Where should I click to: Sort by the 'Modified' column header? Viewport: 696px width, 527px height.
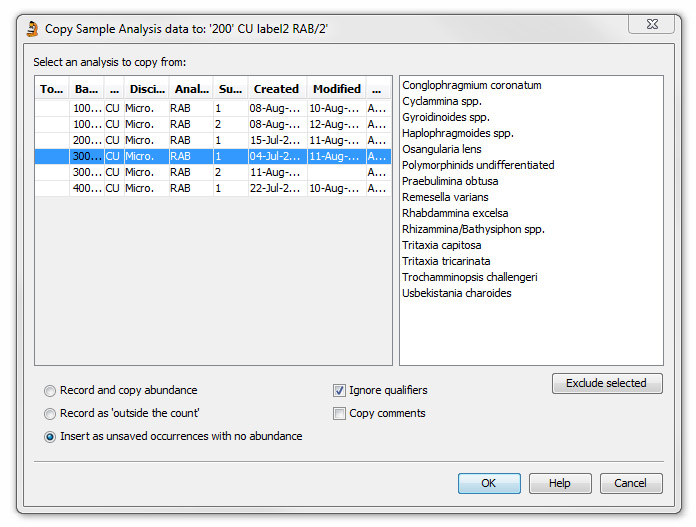coord(336,89)
